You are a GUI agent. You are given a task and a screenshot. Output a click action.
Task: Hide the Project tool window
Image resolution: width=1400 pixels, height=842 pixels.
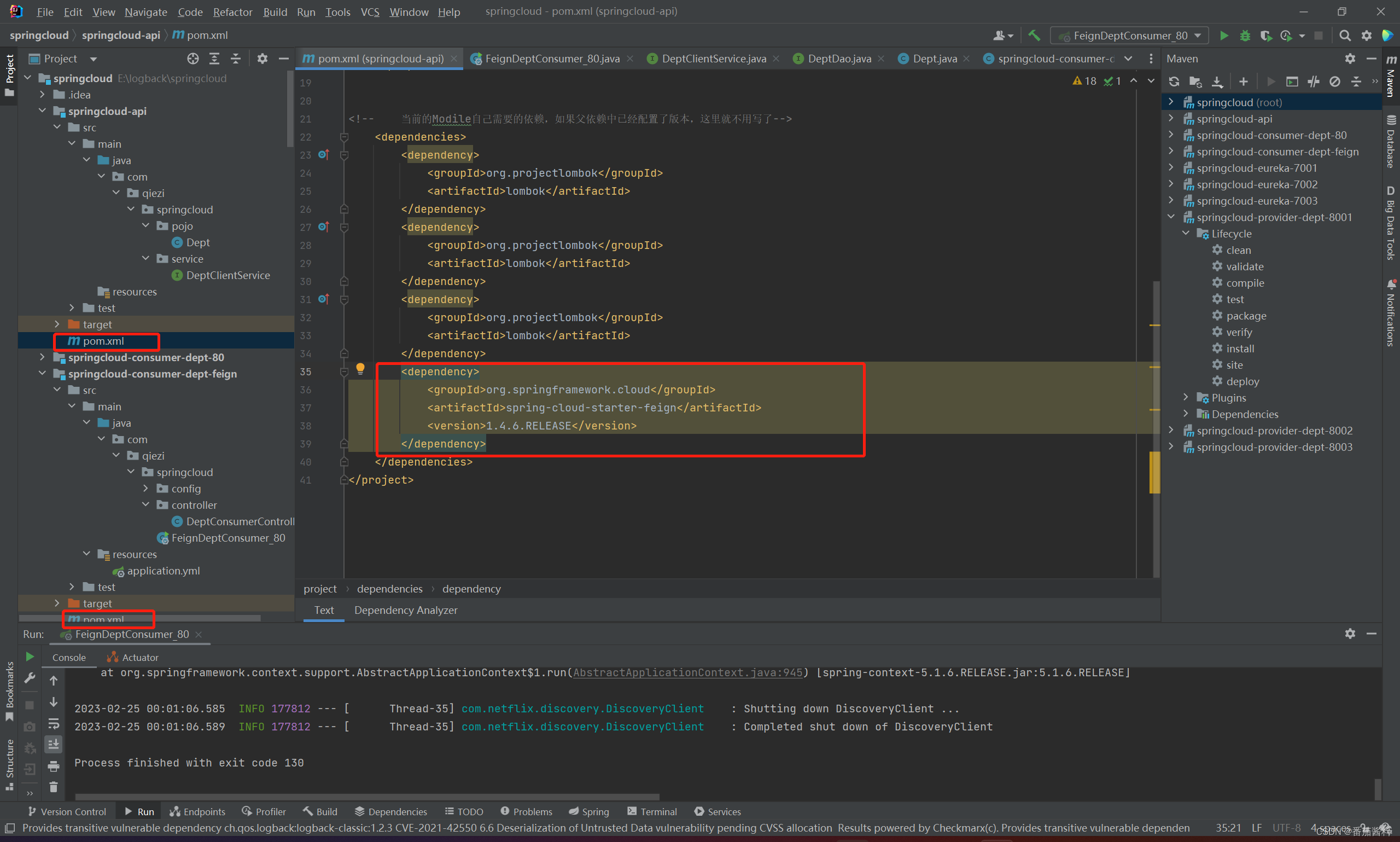[x=283, y=59]
